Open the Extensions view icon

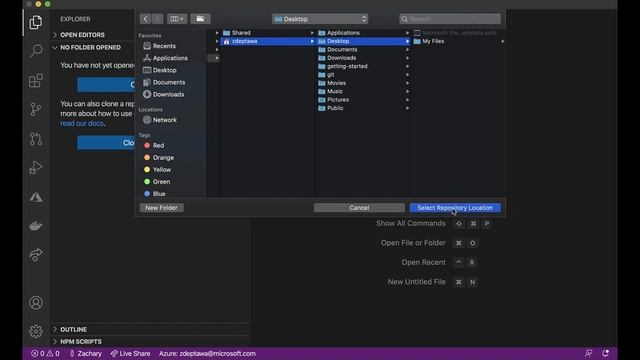(36, 80)
